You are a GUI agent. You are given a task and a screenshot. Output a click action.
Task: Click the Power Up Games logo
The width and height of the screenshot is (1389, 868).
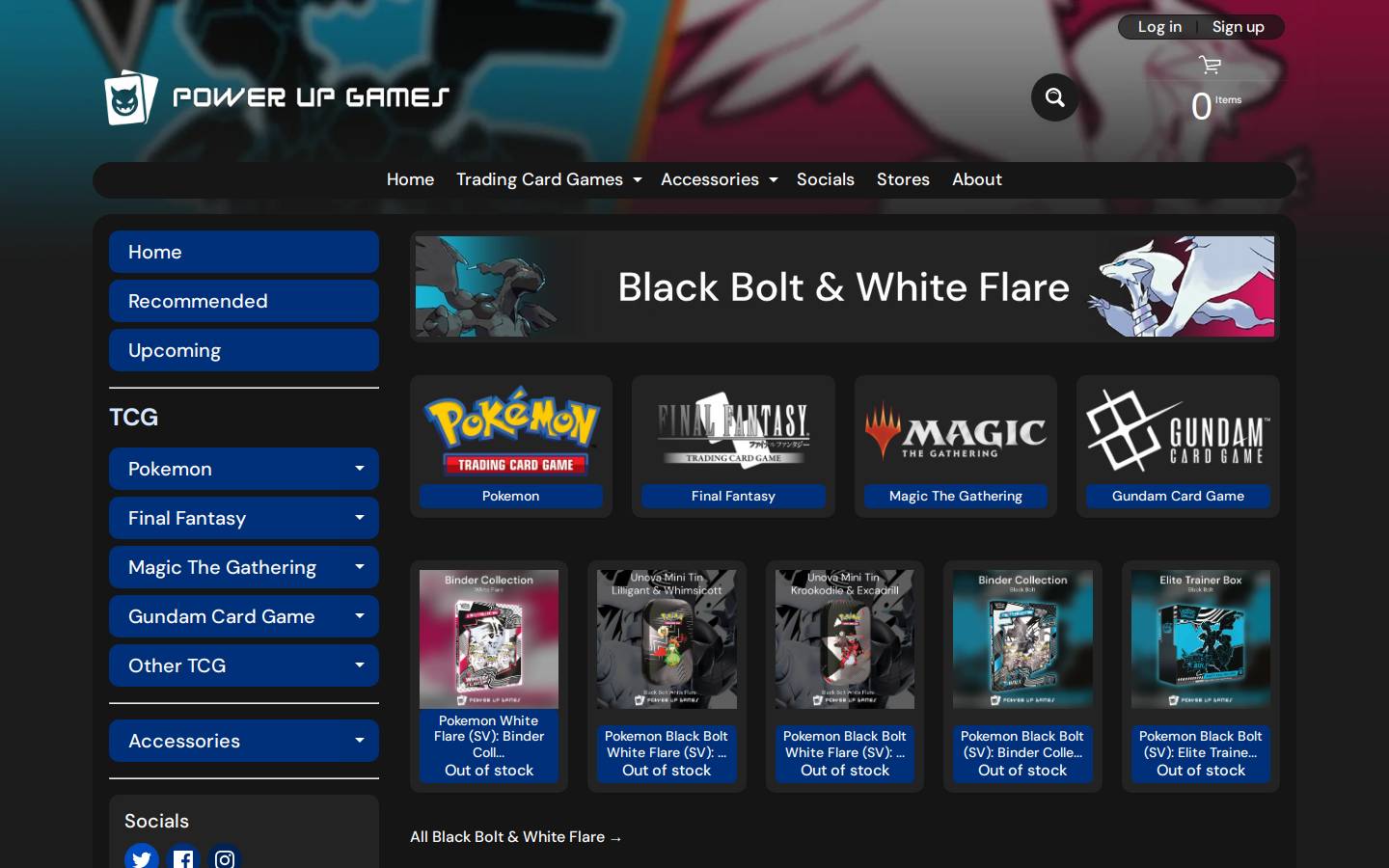[276, 97]
